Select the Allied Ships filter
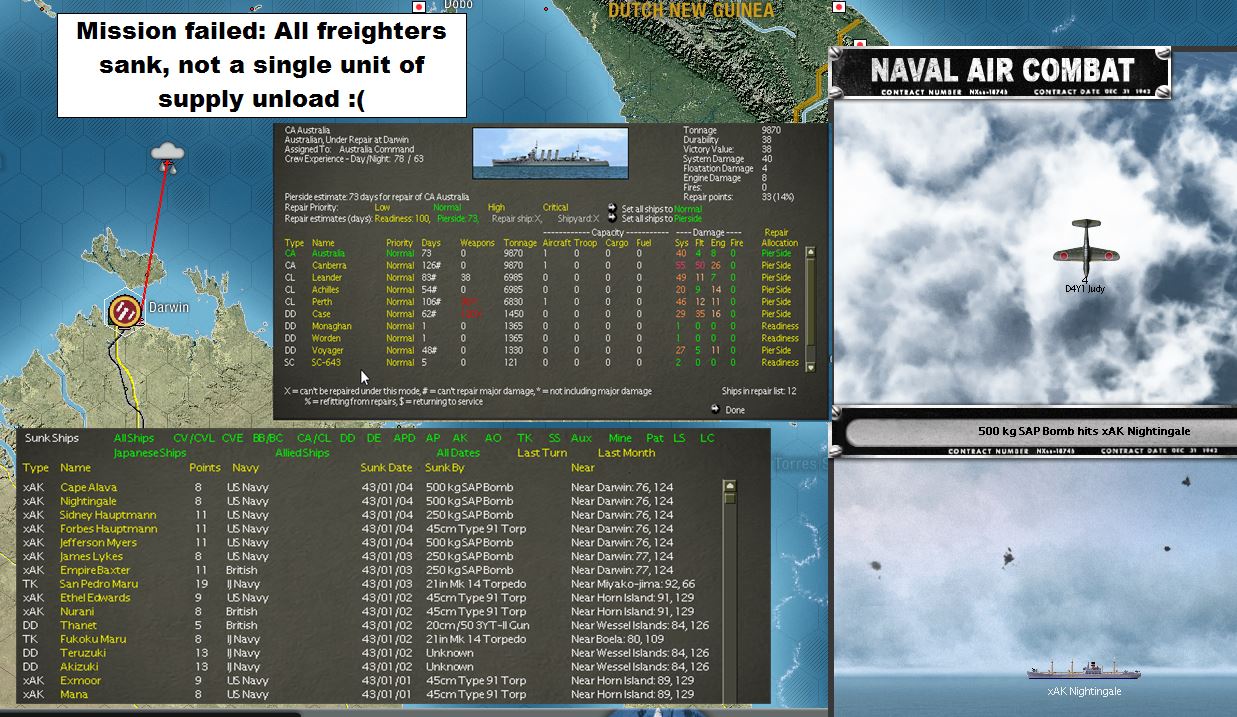 [302, 453]
